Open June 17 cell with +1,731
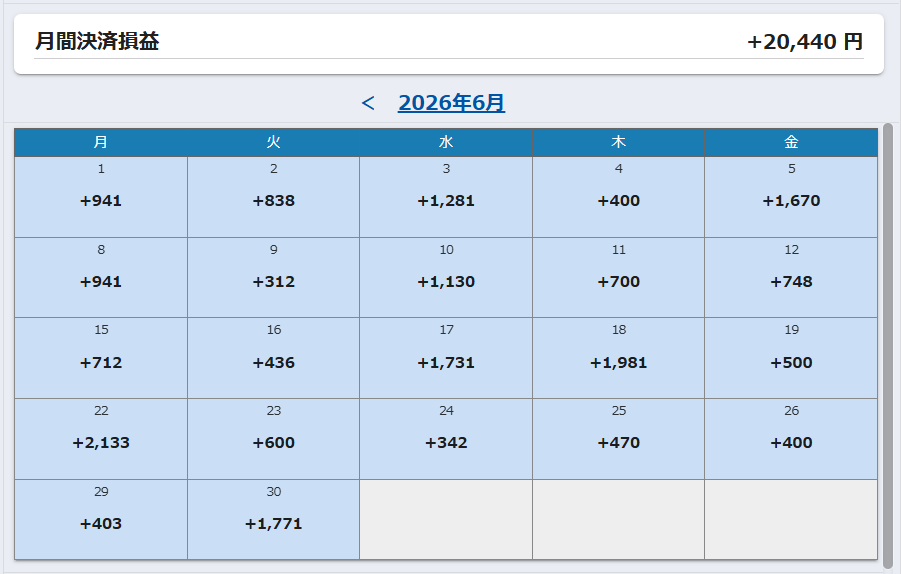 446,358
